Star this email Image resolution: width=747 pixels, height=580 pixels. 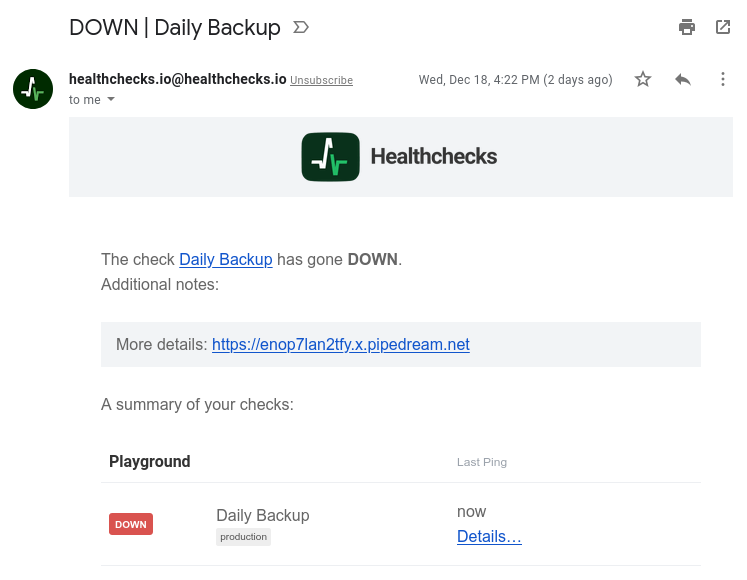[x=643, y=79]
